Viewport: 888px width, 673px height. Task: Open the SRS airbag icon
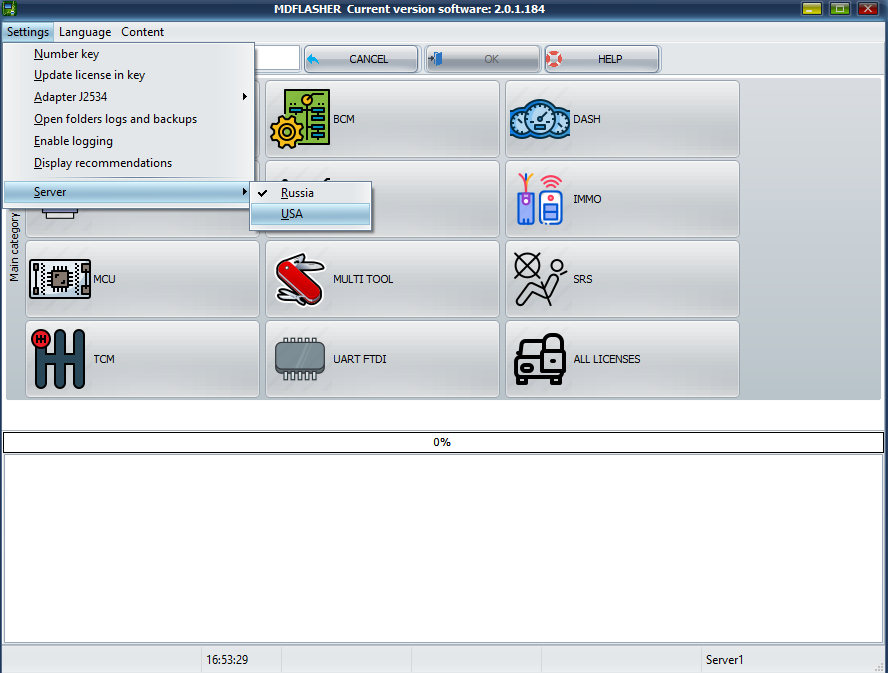pos(540,279)
